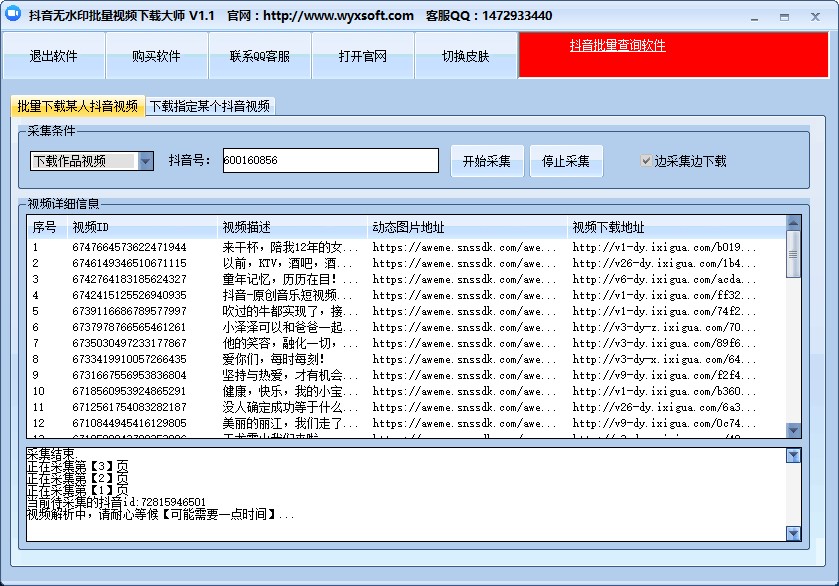Open the official site with 打开官网
Screen dimensions: 839x586
coord(362,56)
